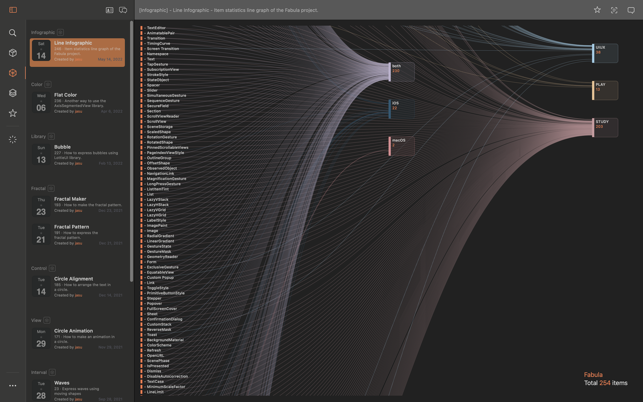Click the loading spinner icon in sidebar

(x=13, y=140)
